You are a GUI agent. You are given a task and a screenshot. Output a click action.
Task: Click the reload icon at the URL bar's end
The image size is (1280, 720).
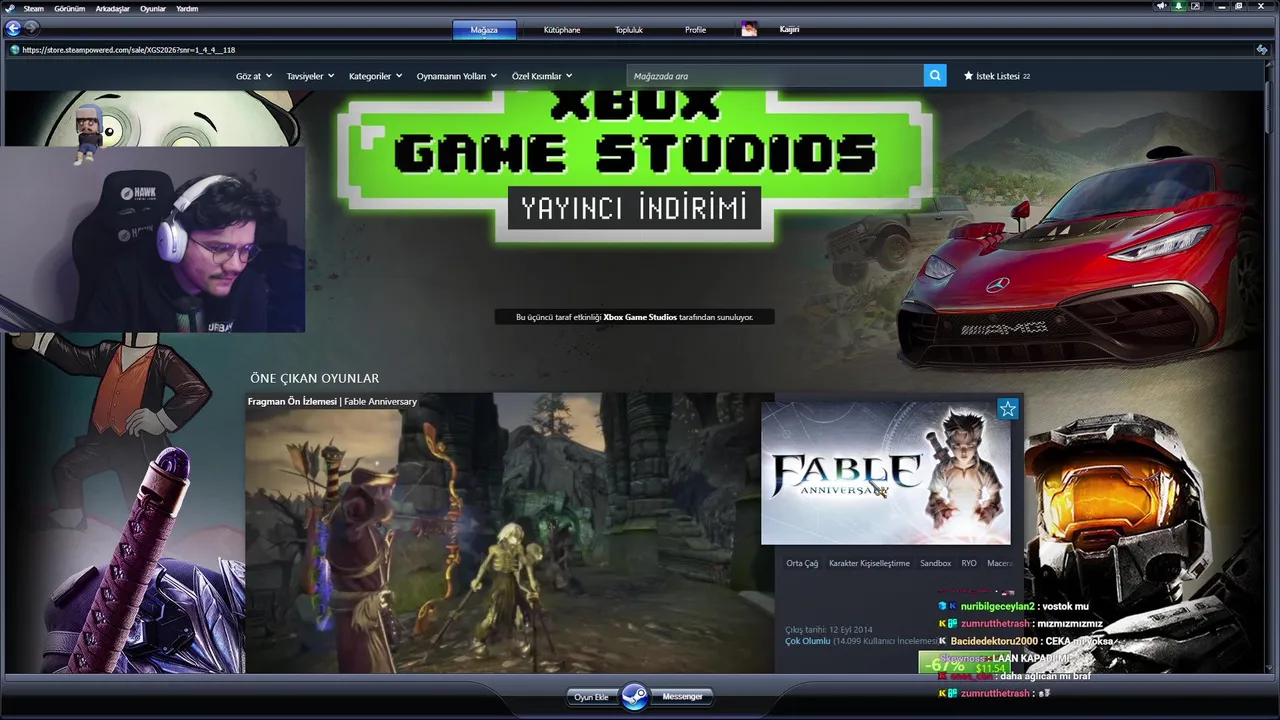[x=1262, y=50]
